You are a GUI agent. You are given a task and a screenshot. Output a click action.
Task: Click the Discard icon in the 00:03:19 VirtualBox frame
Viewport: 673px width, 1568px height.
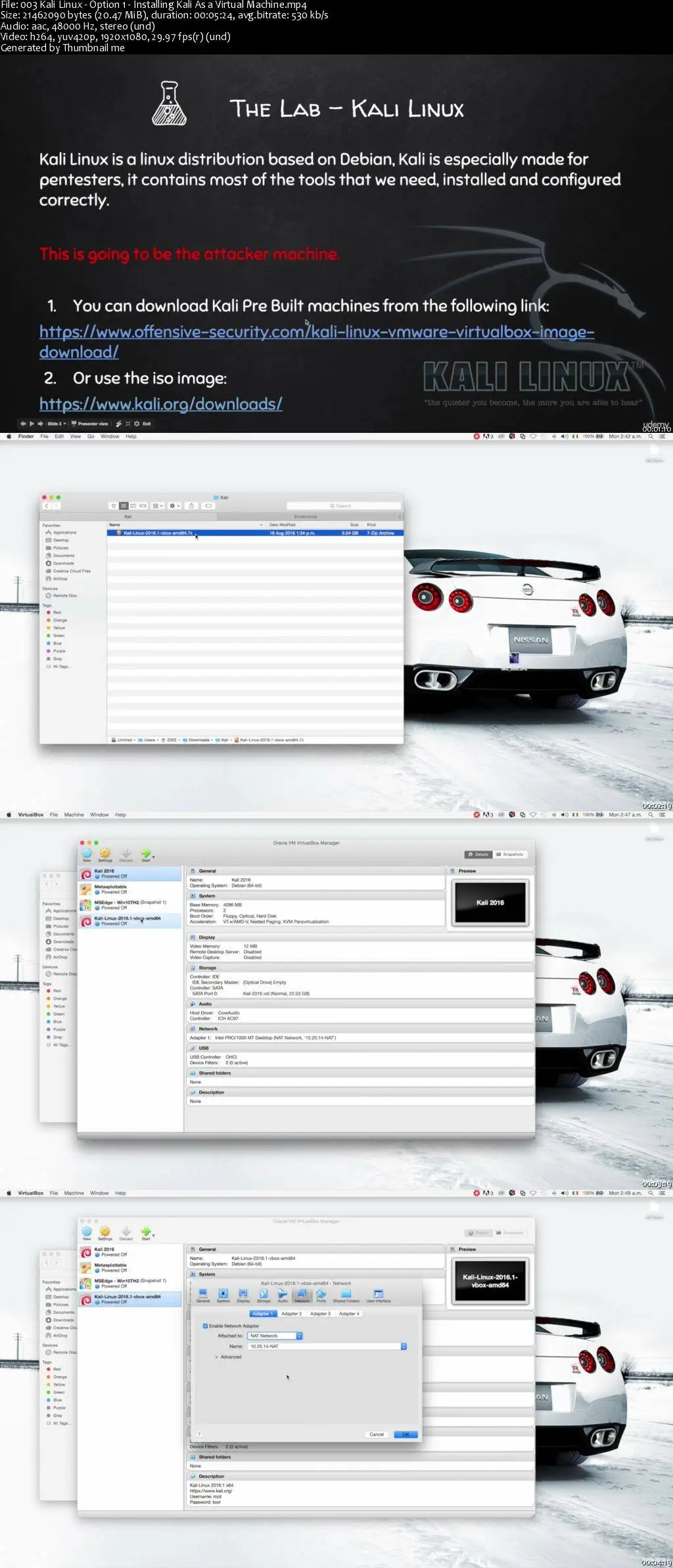click(x=126, y=854)
